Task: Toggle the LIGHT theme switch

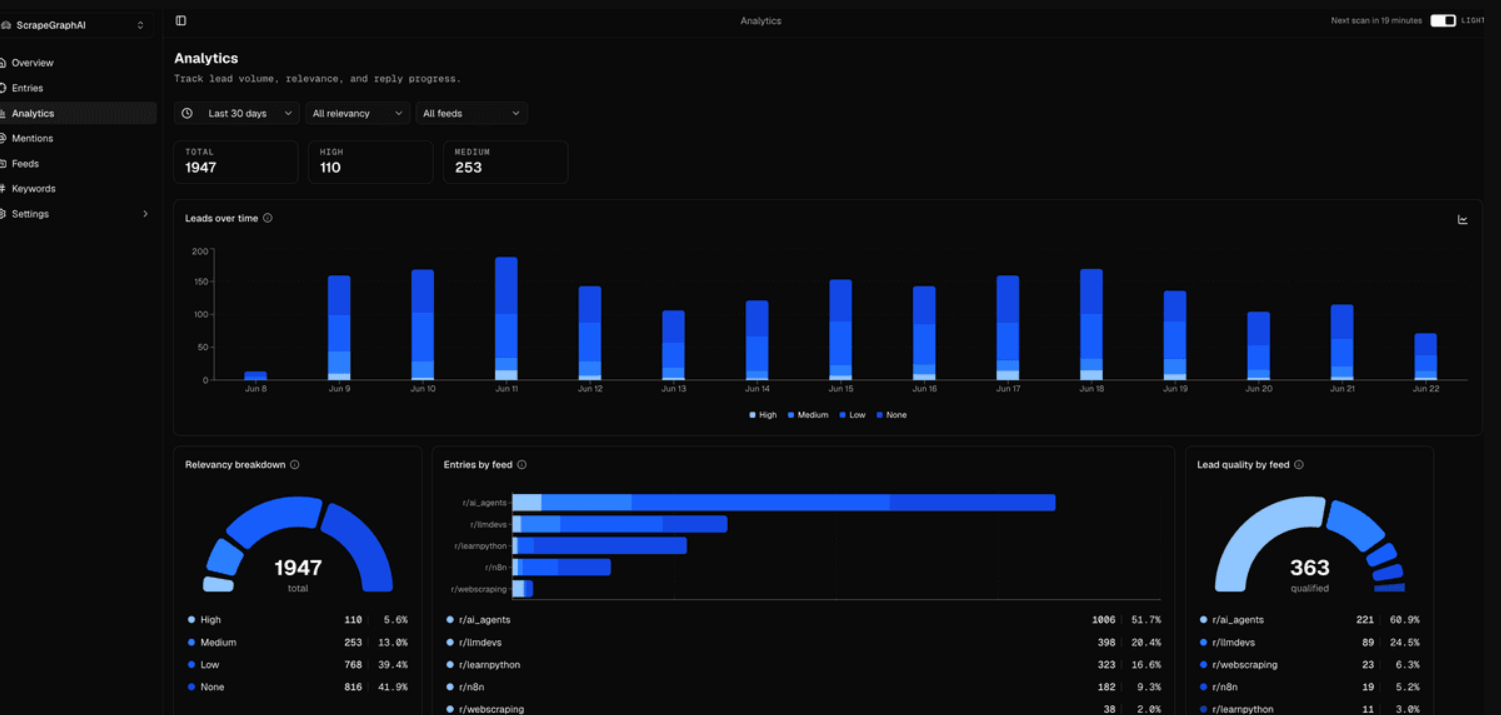Action: tap(1442, 20)
